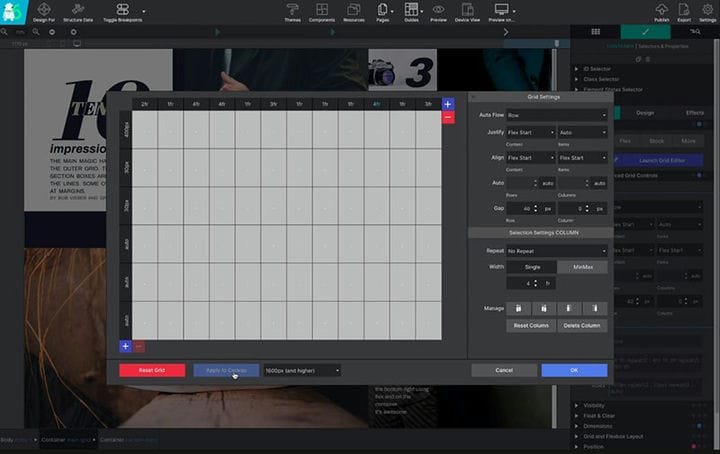Click the column width fr stepper
720x454 pixels.
535,284
